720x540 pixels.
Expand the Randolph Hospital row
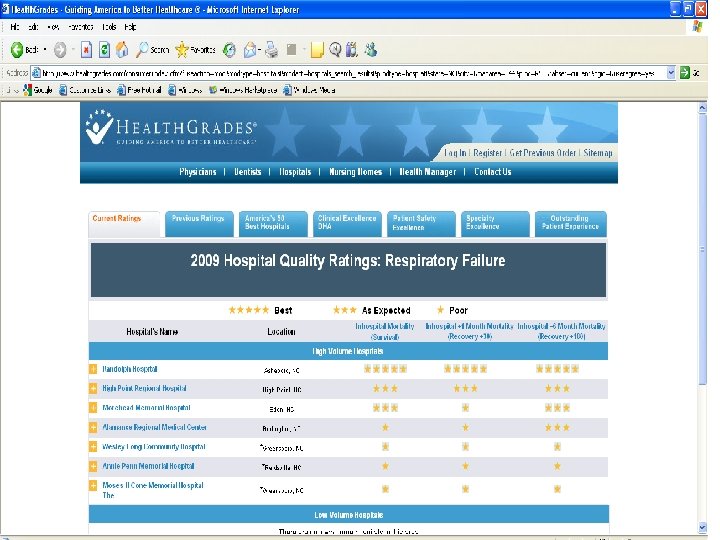click(x=93, y=369)
